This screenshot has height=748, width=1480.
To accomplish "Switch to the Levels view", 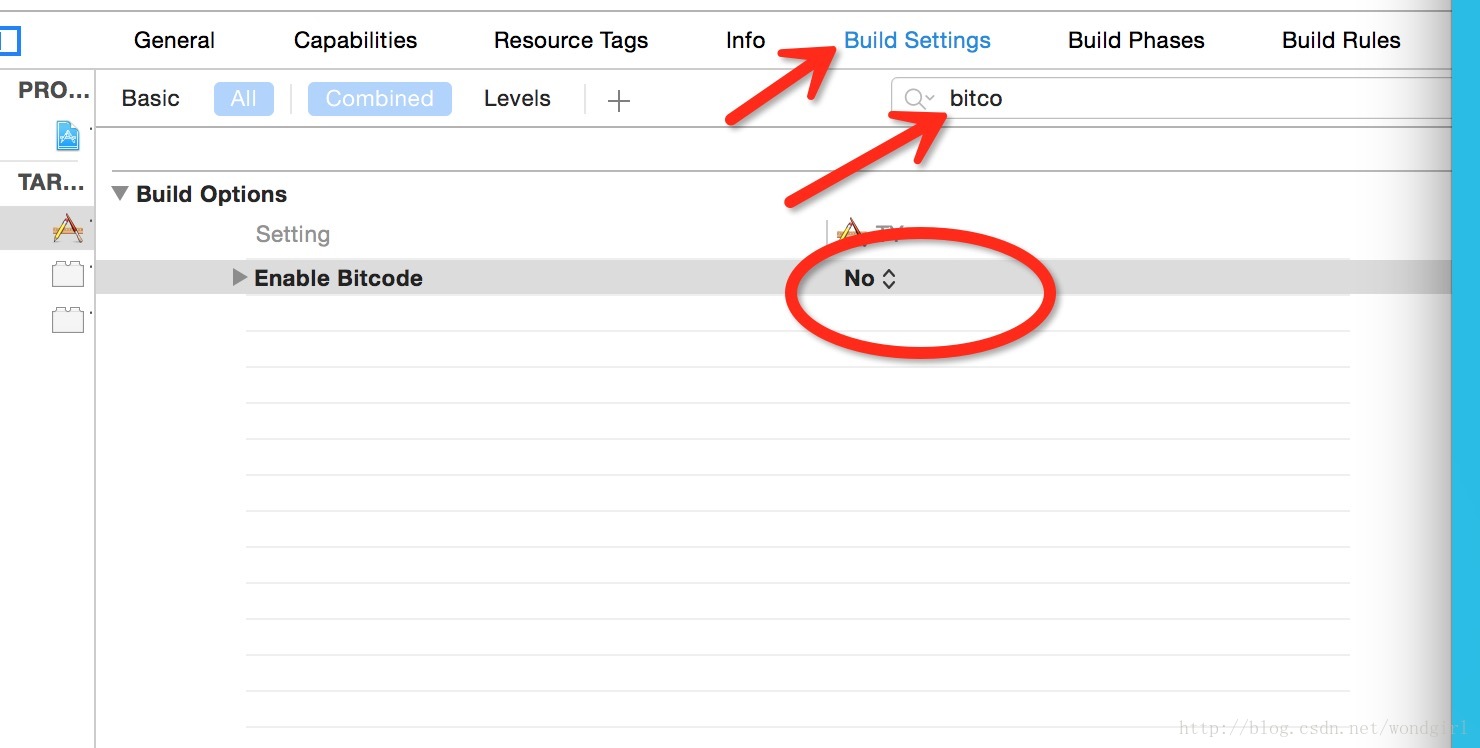I will (517, 99).
